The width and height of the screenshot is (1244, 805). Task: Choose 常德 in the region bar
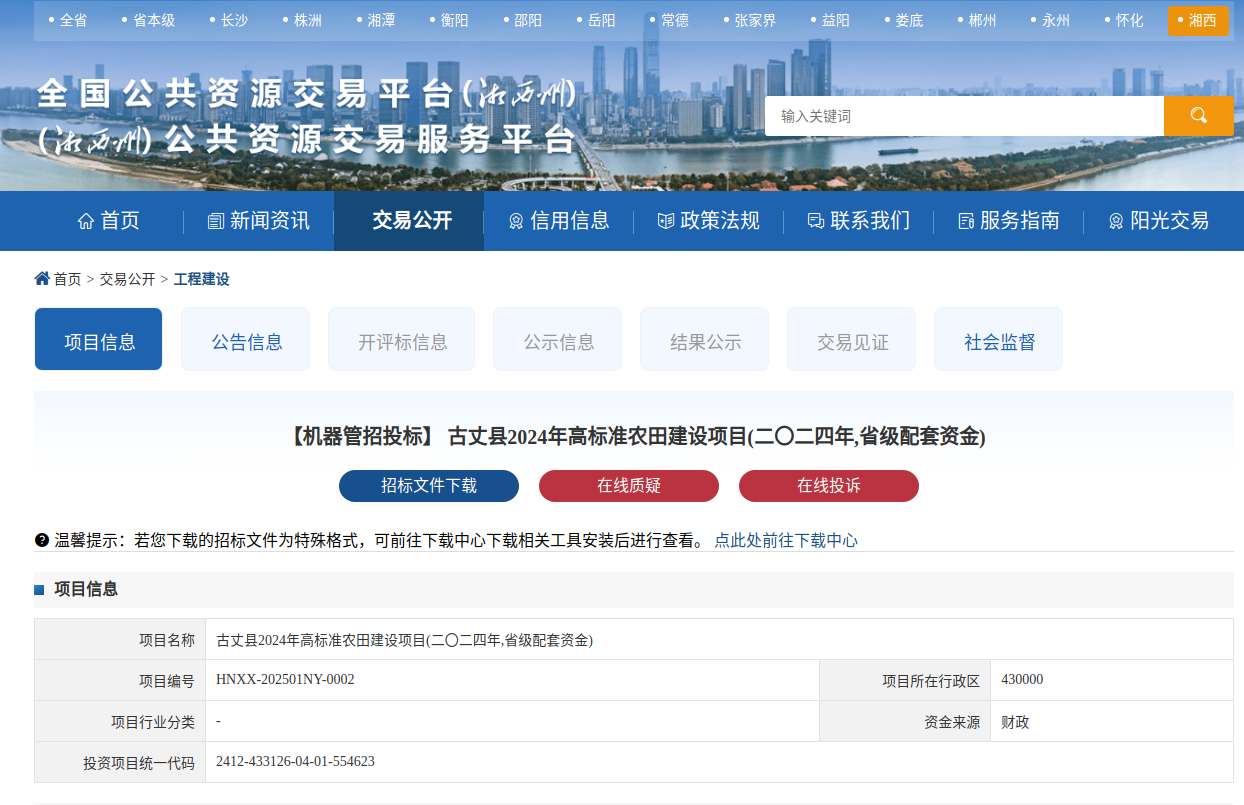pyautogui.click(x=675, y=20)
